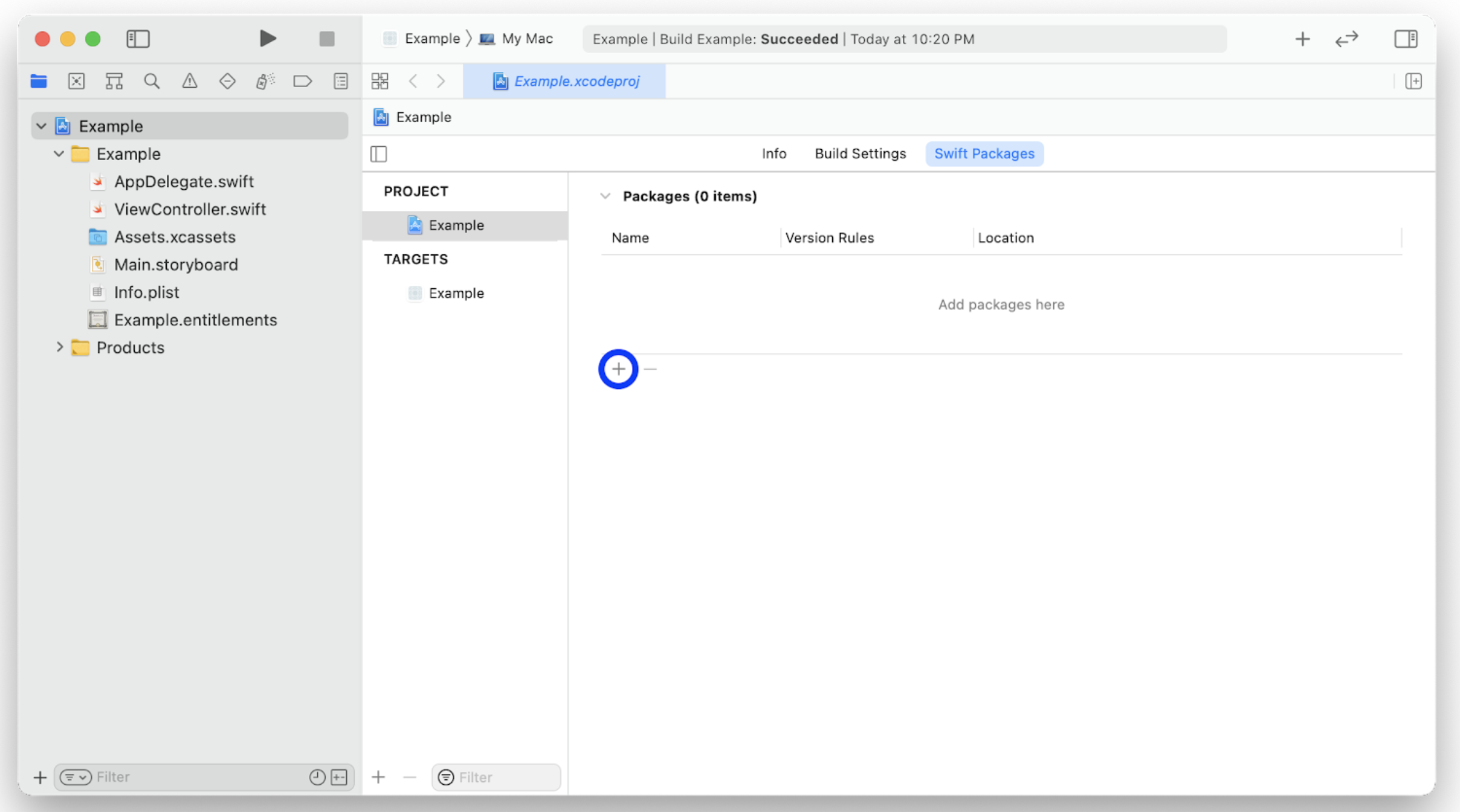Open the Debug navigator

[x=265, y=81]
